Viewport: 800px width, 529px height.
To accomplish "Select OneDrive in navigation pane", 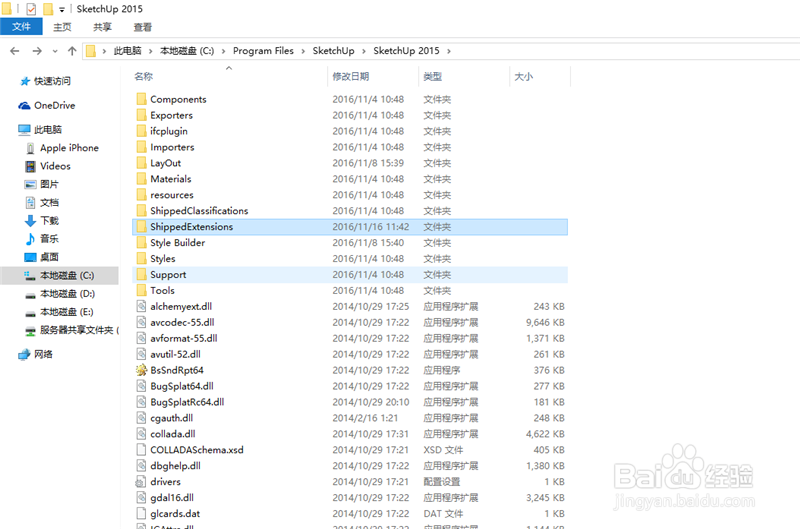I will (x=47, y=106).
